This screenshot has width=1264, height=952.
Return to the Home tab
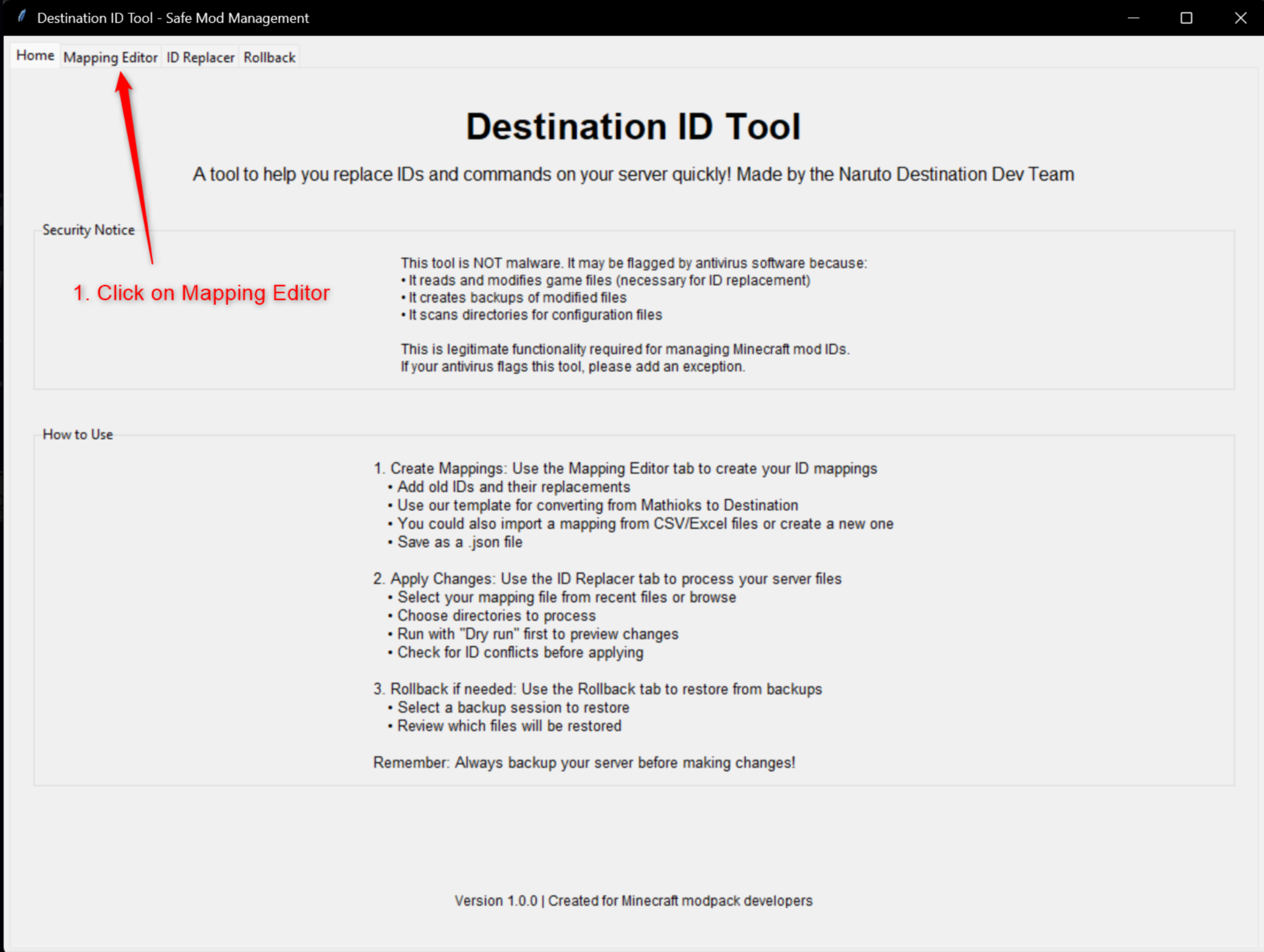[34, 55]
